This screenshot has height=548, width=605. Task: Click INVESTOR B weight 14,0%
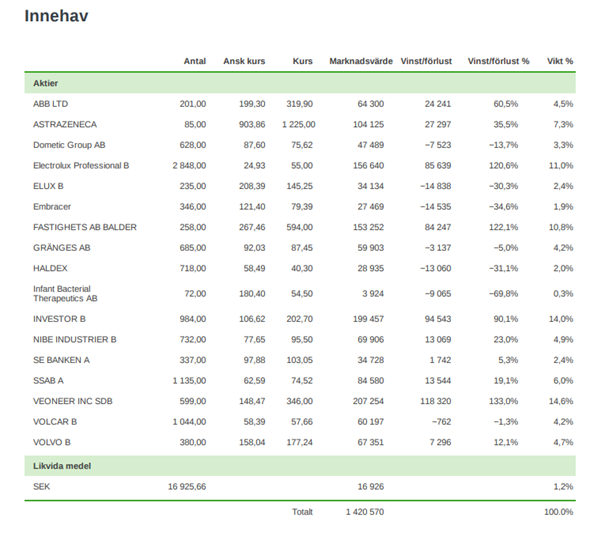pos(561,319)
